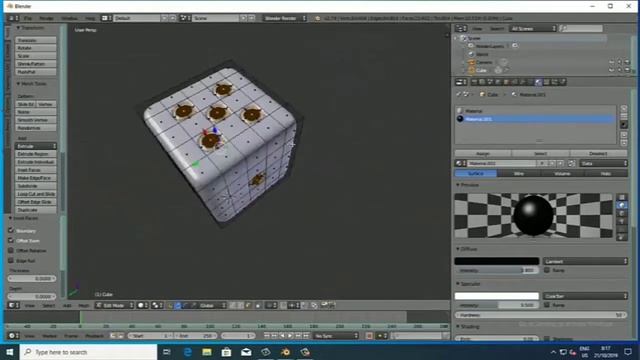This screenshot has width=640, height=360.
Task: Enable the scale manipulator icon in 3D header
Action: [x=193, y=305]
